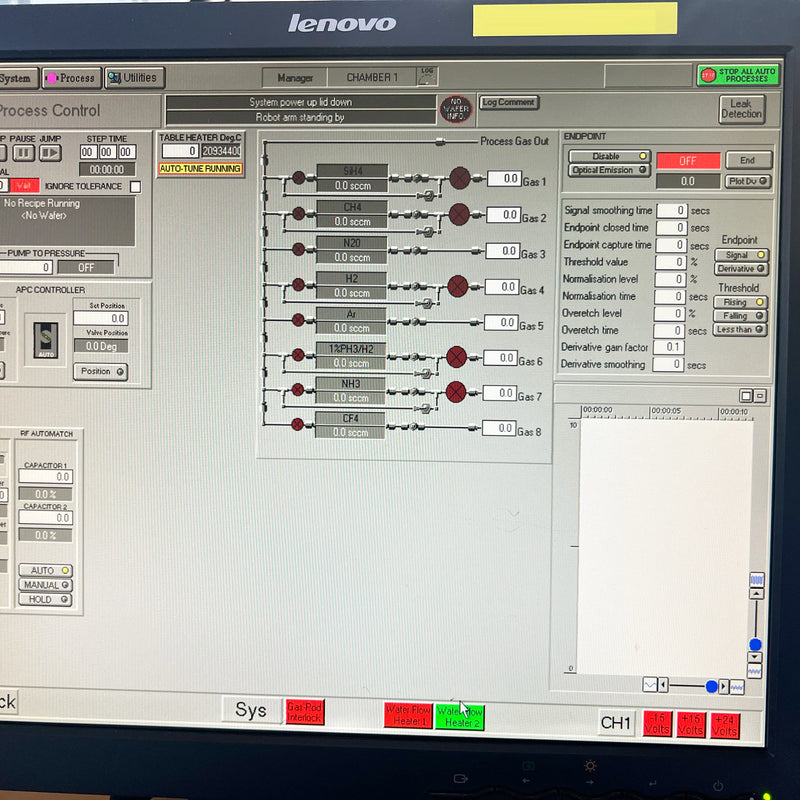Select APC Position mode
The height and width of the screenshot is (800, 800).
point(101,371)
